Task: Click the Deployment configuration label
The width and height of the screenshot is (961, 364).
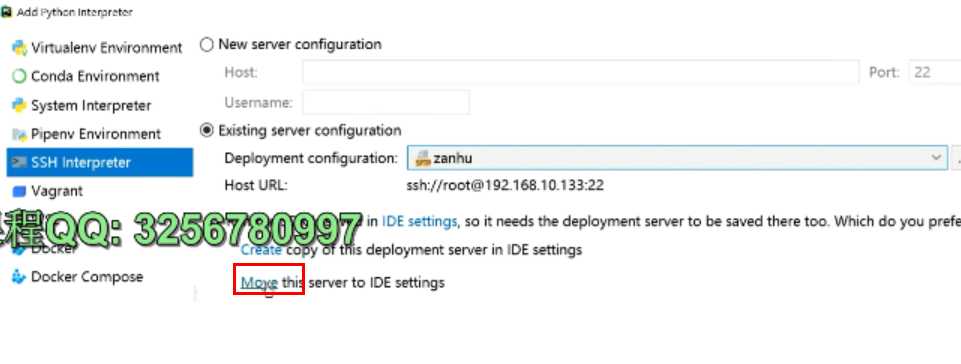Action: tap(311, 158)
